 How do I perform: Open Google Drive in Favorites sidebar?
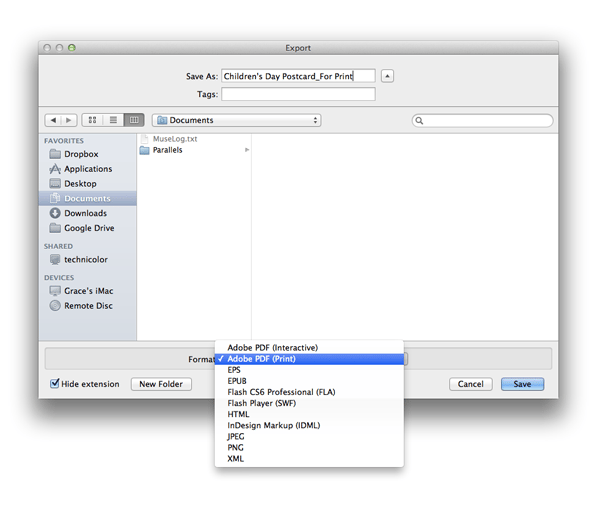(x=87, y=228)
